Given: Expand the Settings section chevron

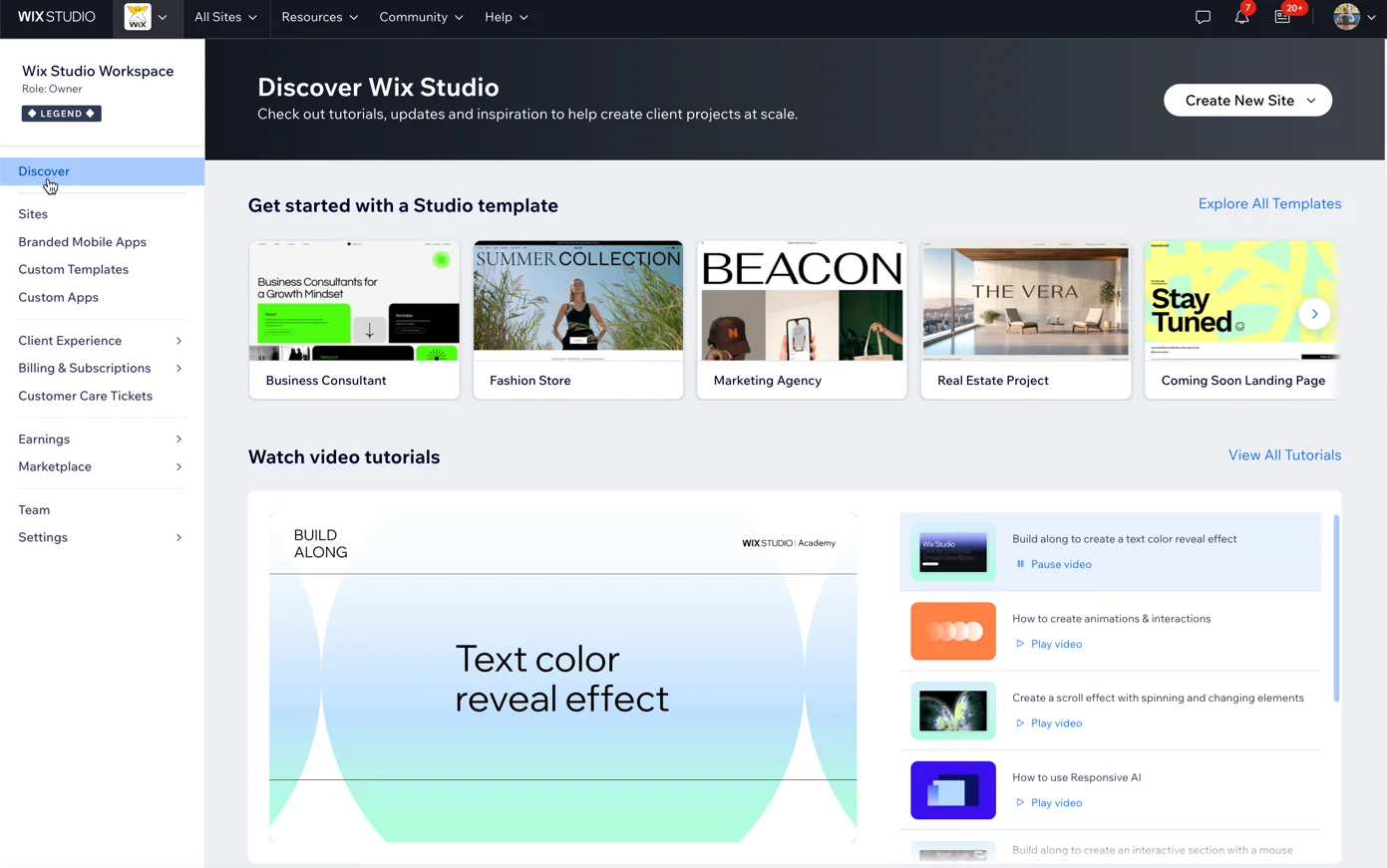Looking at the screenshot, I should tap(178, 537).
